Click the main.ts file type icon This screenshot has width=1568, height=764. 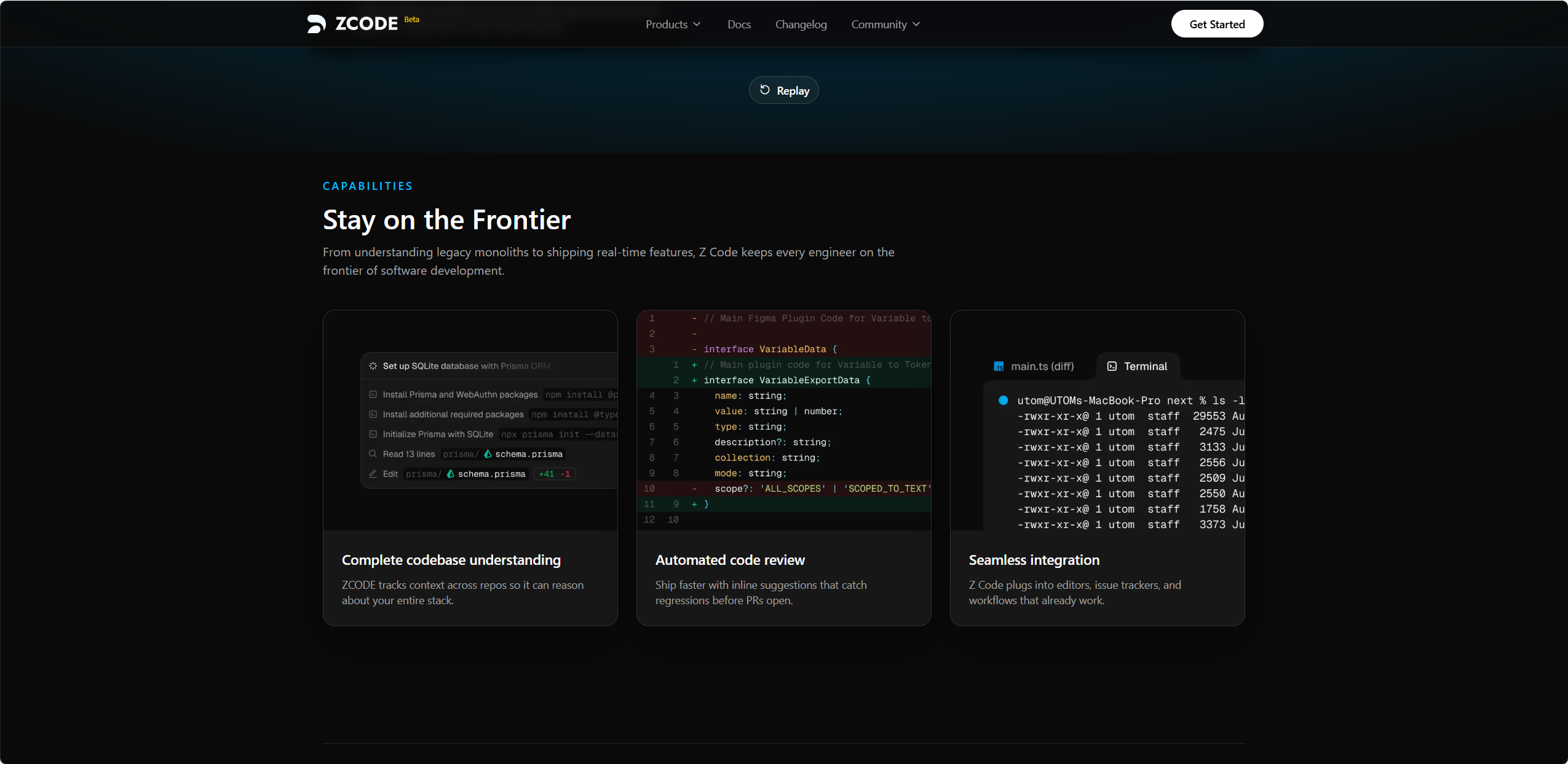pos(999,366)
